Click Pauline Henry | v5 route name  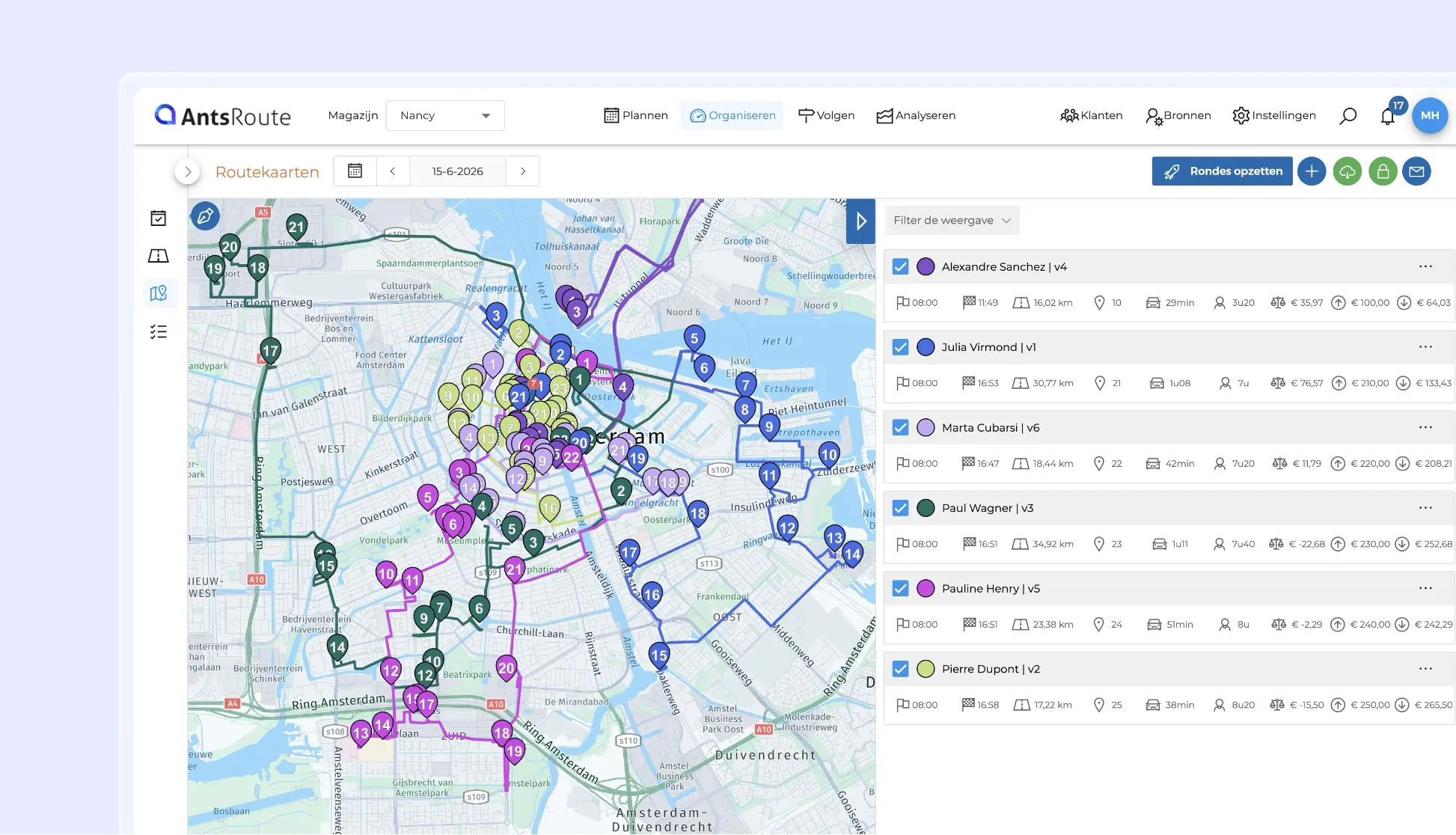pos(991,588)
